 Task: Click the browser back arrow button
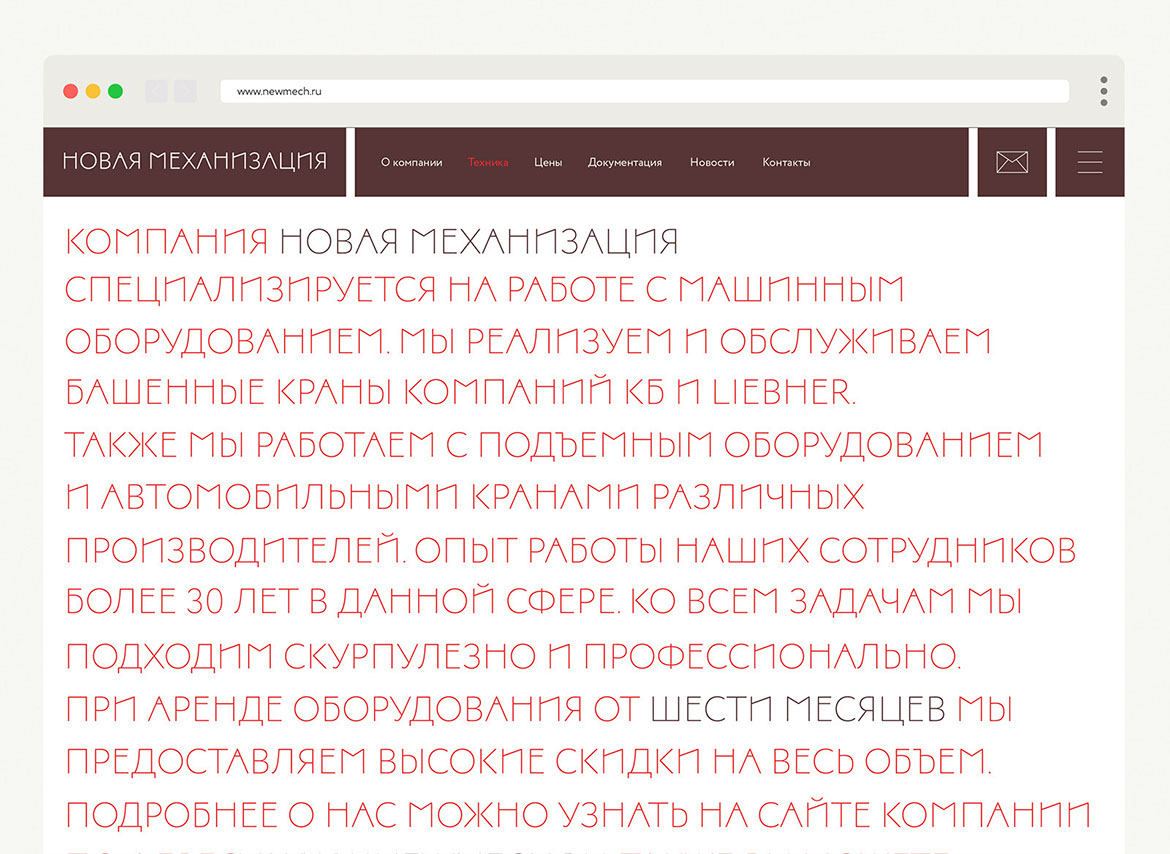click(x=156, y=91)
